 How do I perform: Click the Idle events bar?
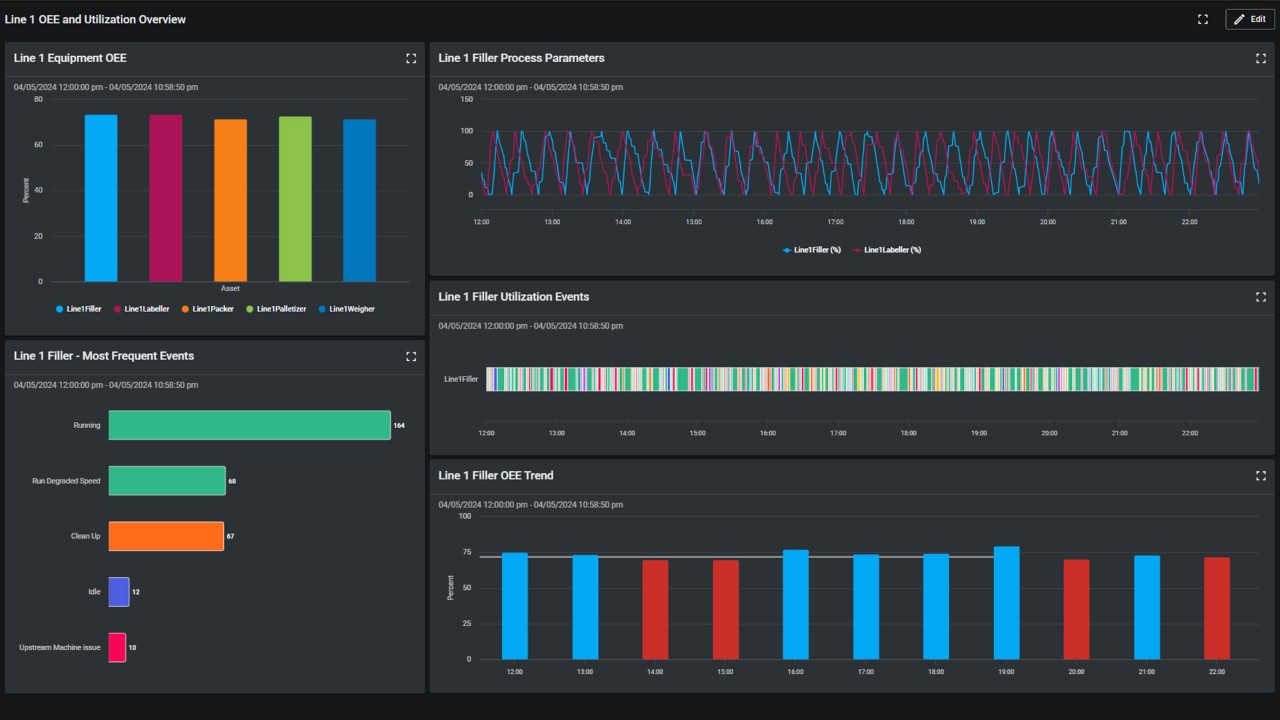(119, 592)
